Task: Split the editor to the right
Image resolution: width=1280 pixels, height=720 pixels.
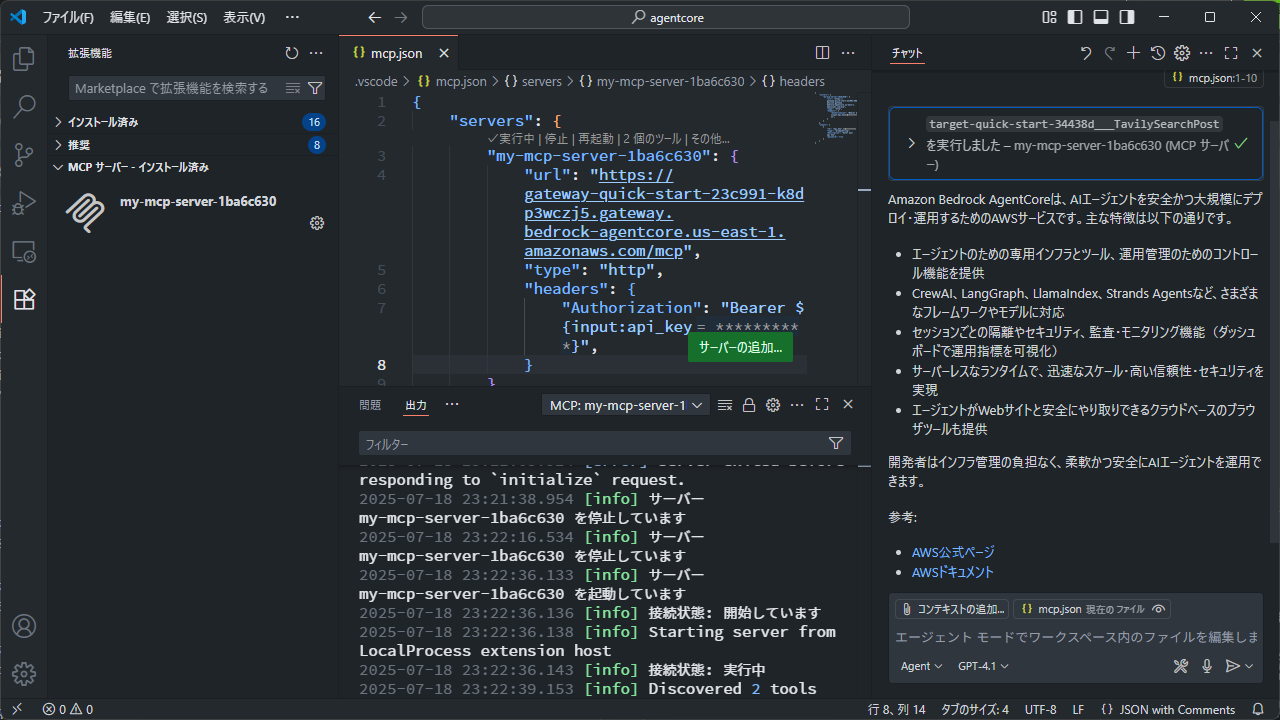Action: [x=822, y=53]
